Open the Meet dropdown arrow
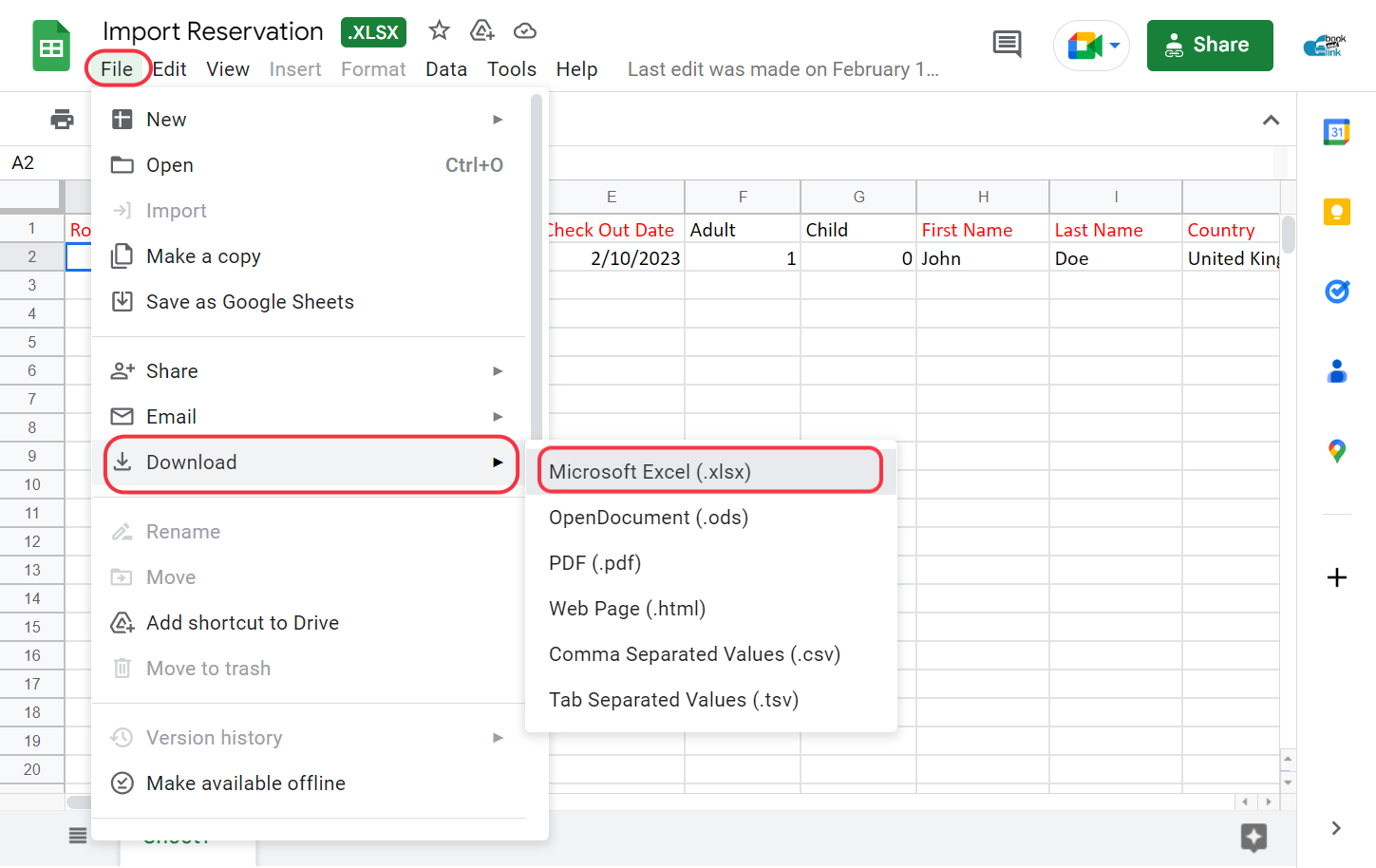The image size is (1376, 868). [x=1115, y=45]
